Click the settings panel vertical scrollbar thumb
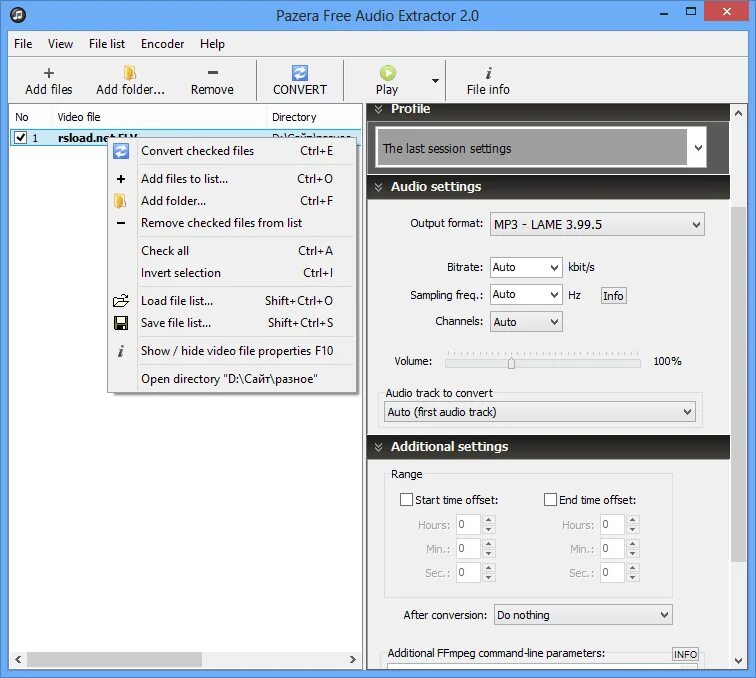 (738, 384)
